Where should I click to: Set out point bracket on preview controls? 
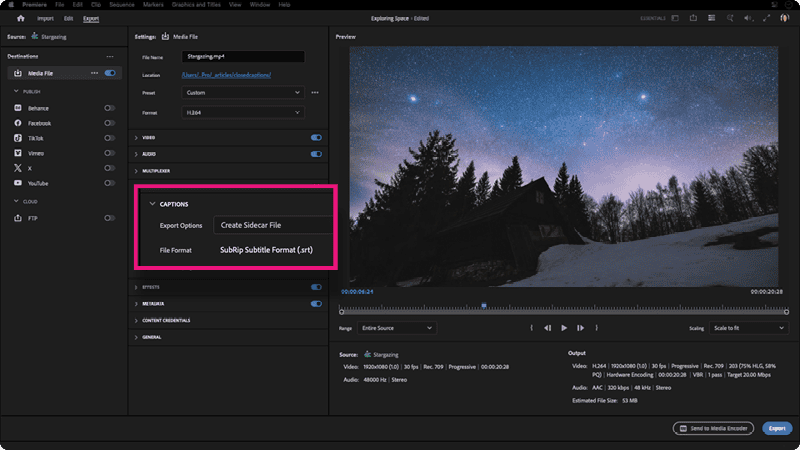[596, 328]
